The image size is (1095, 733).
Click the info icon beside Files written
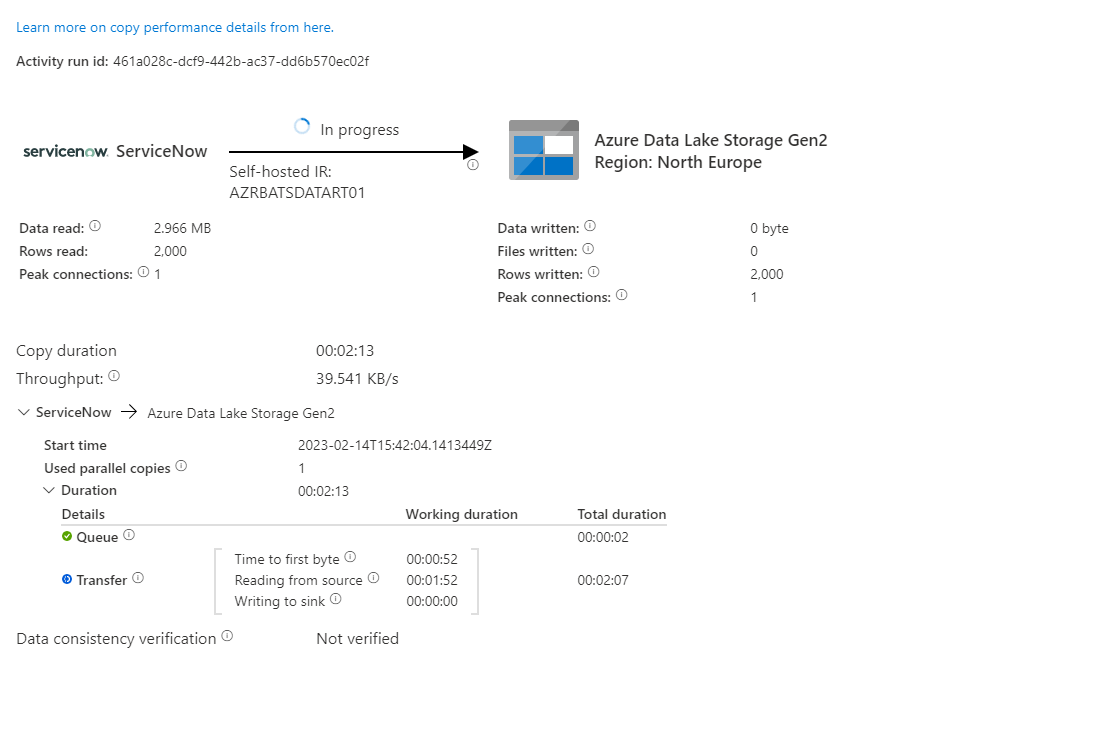coord(589,249)
